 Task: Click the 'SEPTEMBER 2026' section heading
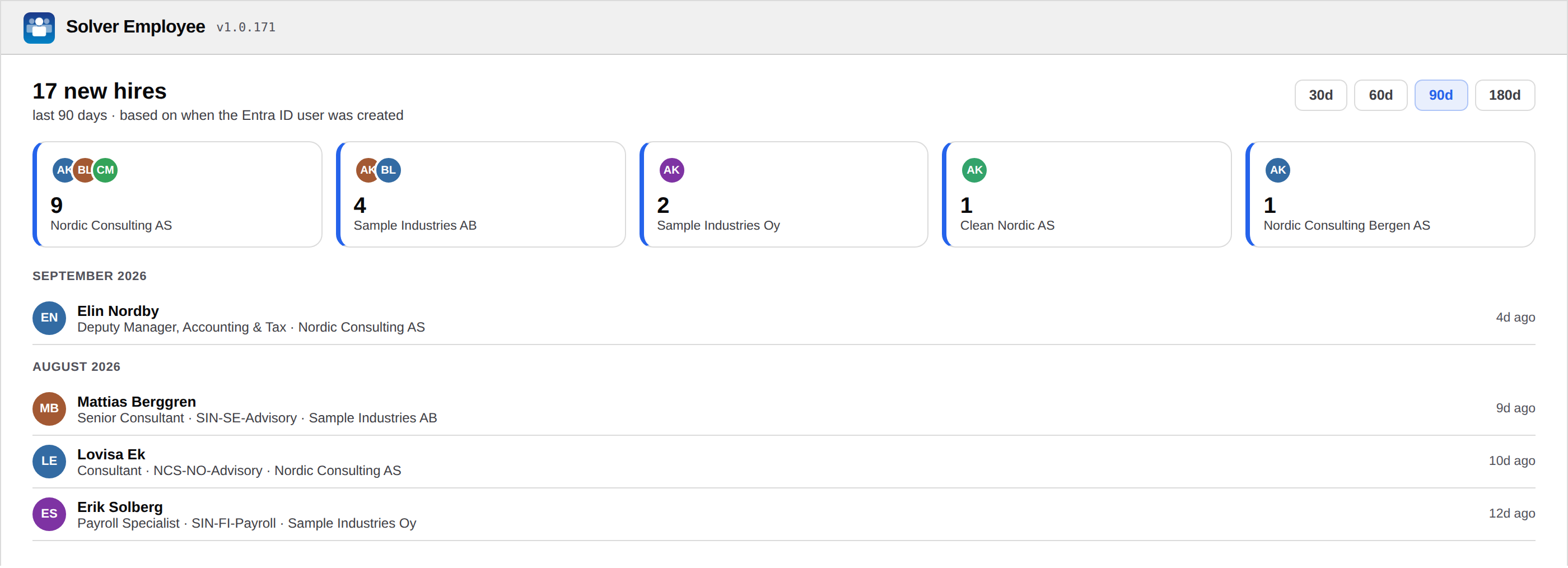coord(90,276)
